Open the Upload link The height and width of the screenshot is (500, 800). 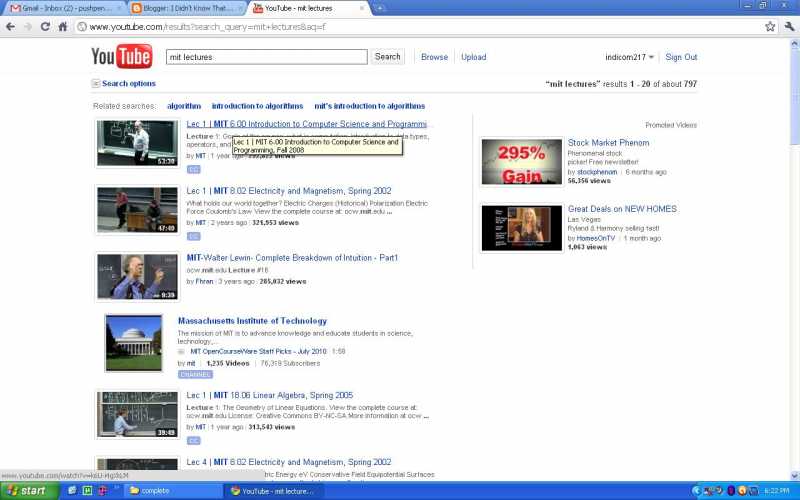(473, 57)
